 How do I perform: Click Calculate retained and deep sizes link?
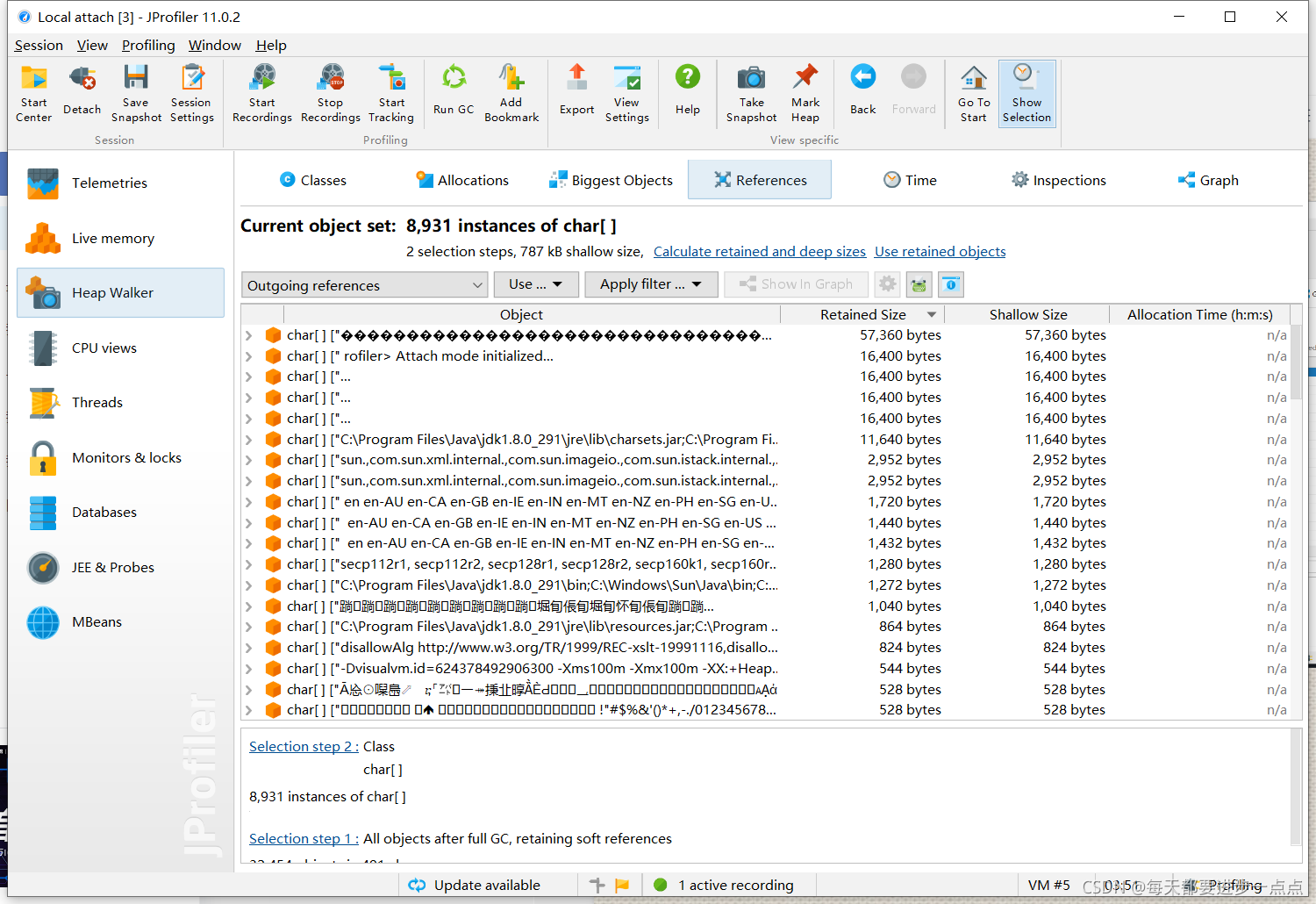760,252
